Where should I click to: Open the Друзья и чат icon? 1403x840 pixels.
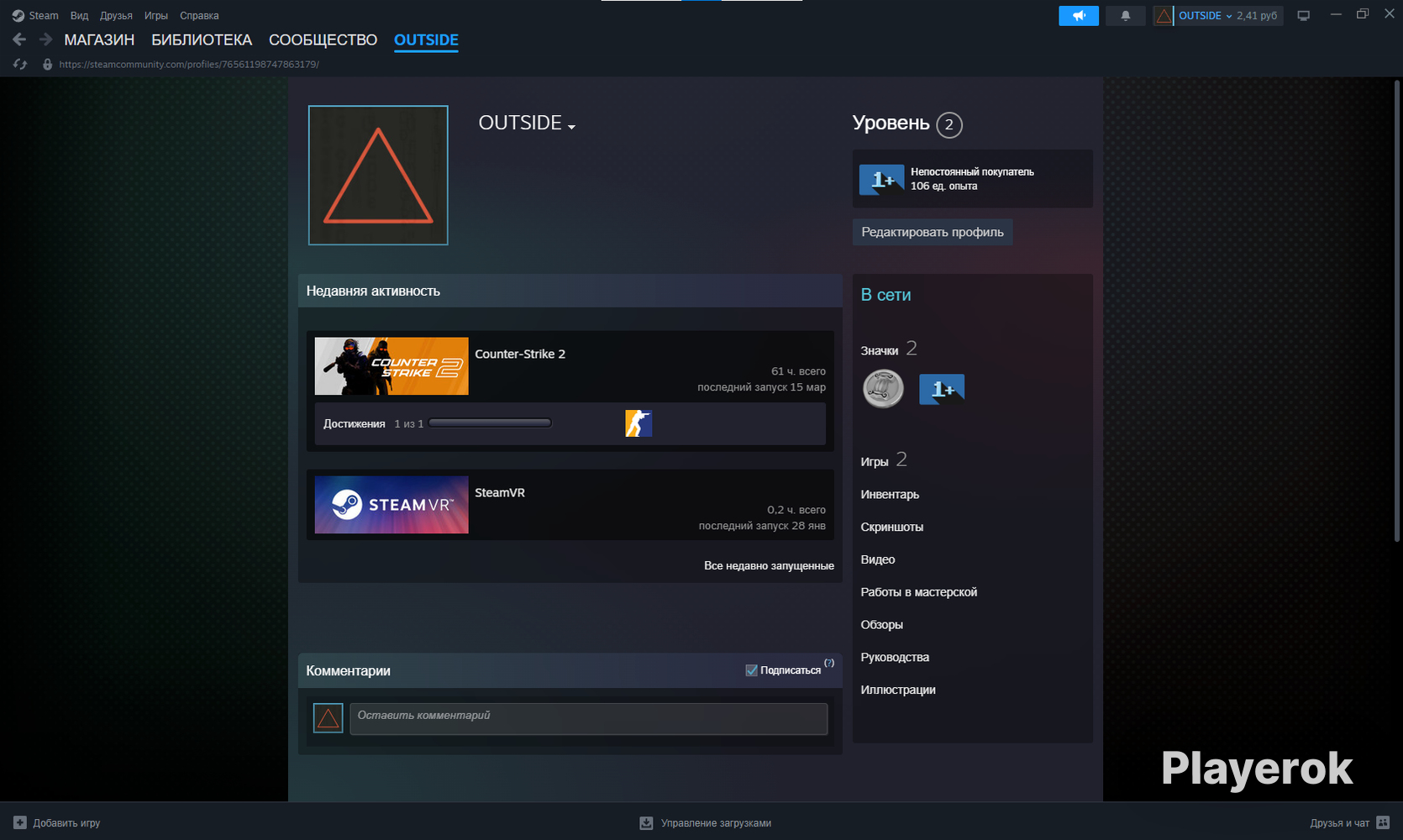pyautogui.click(x=1383, y=823)
